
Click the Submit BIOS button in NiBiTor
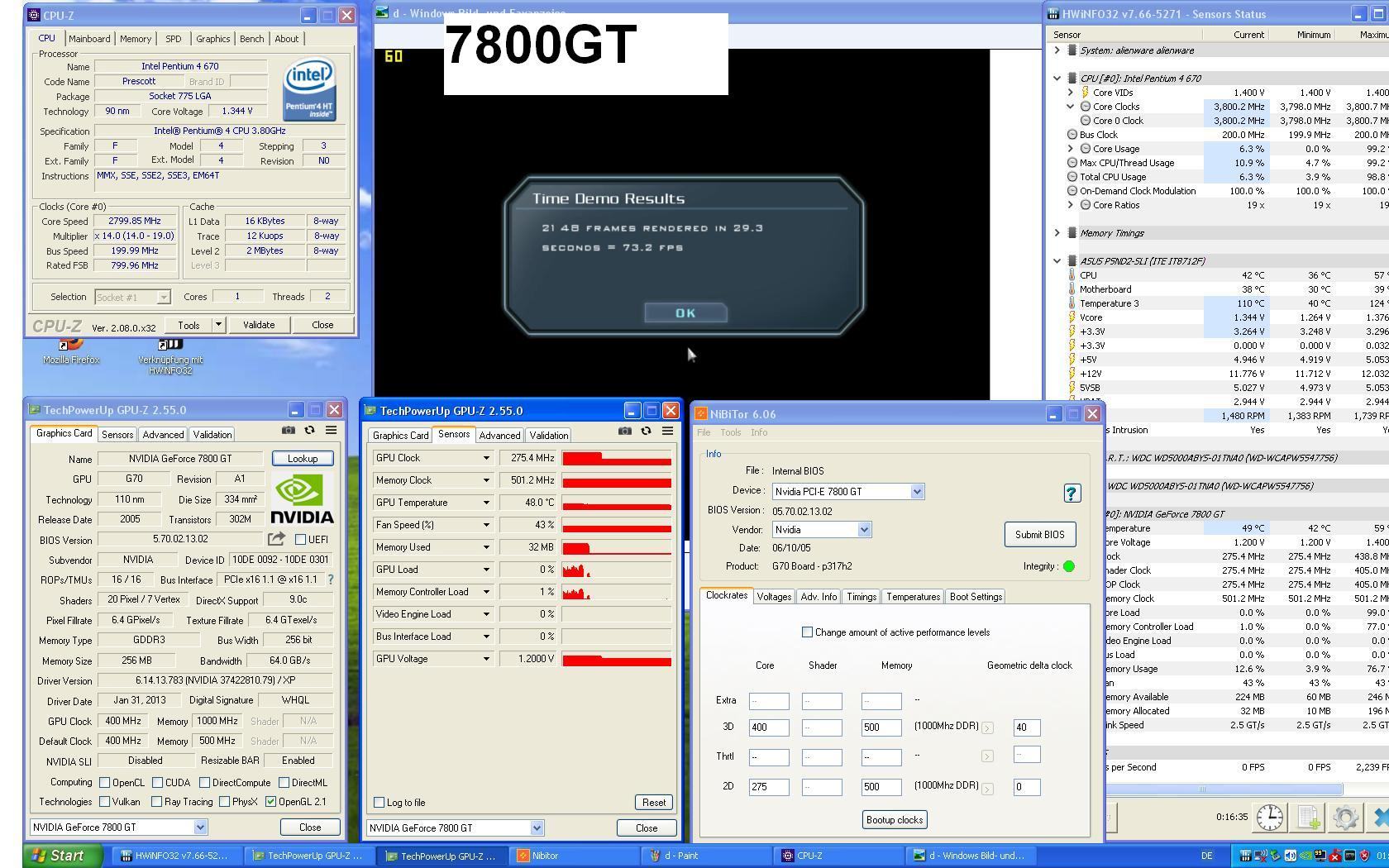tap(1040, 535)
